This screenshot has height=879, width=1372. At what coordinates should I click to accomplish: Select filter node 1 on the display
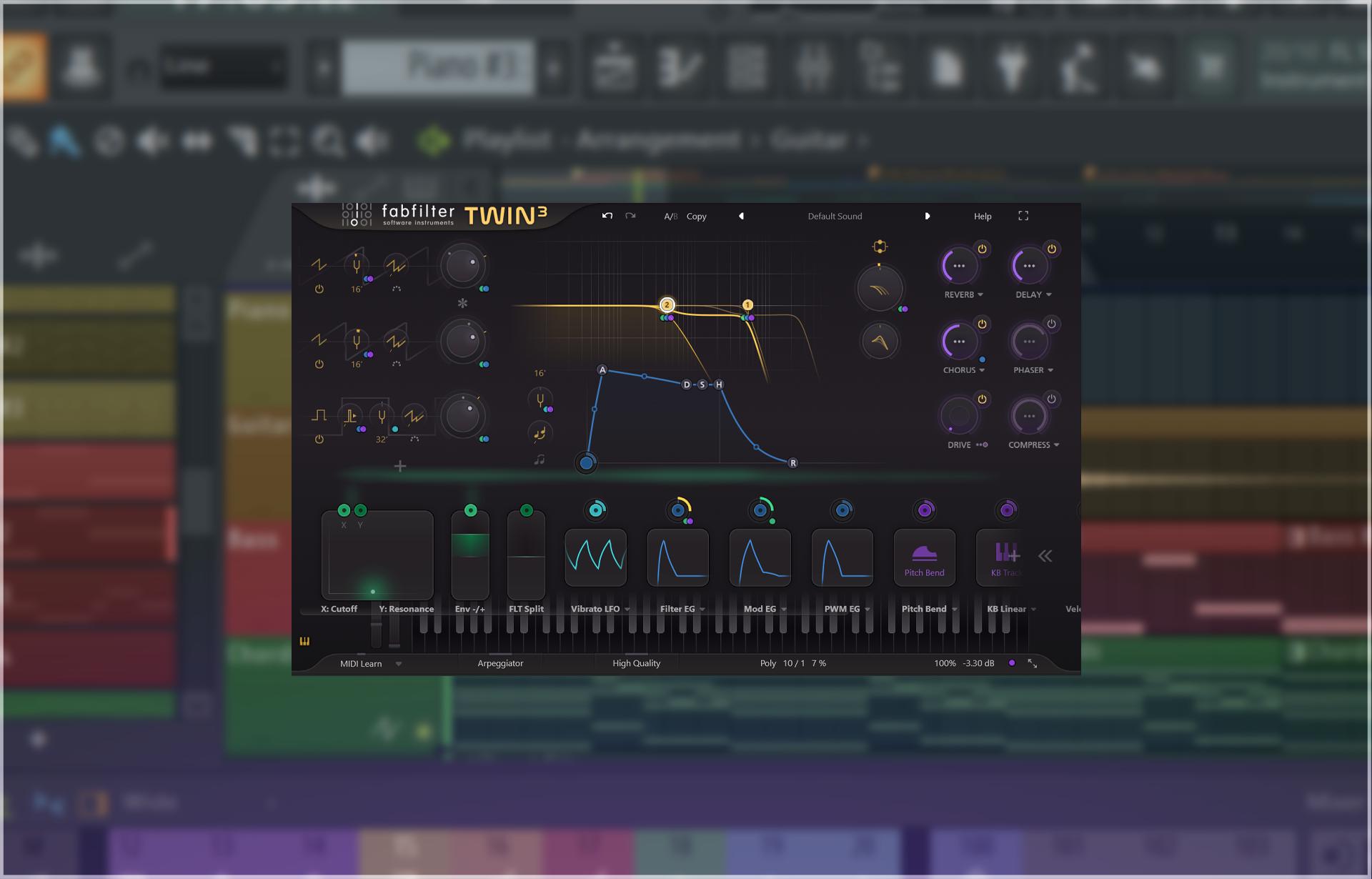747,304
